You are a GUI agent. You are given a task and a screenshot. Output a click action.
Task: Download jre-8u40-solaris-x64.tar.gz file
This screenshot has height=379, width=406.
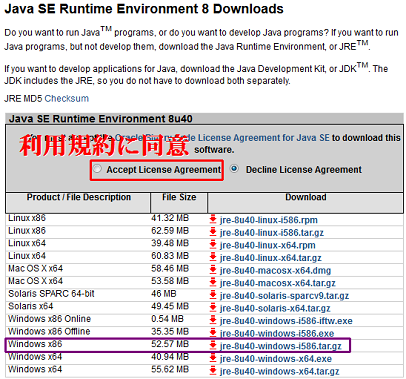[275, 308]
